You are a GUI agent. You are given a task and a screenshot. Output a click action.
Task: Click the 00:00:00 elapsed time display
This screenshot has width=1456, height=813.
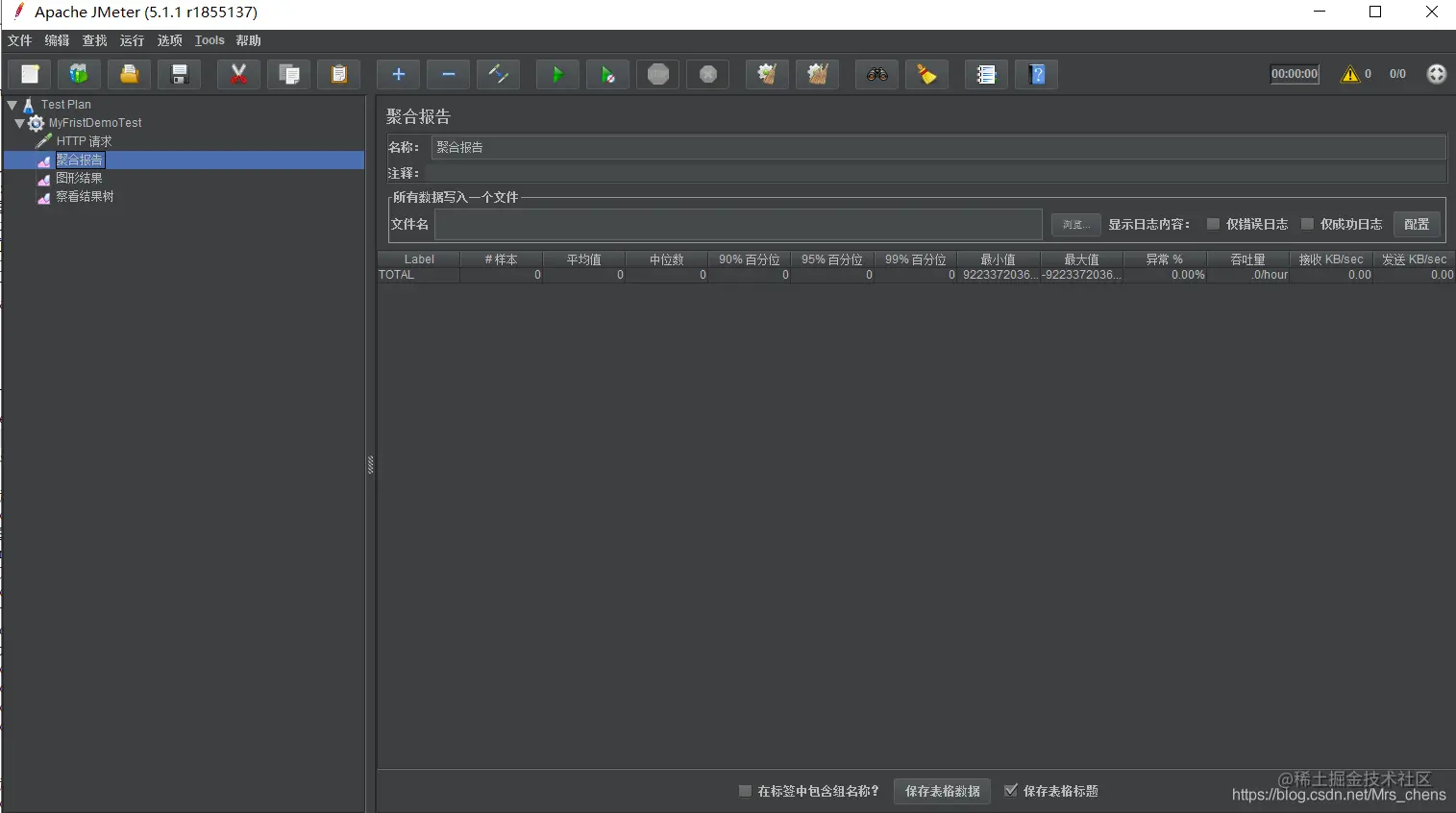[1295, 74]
